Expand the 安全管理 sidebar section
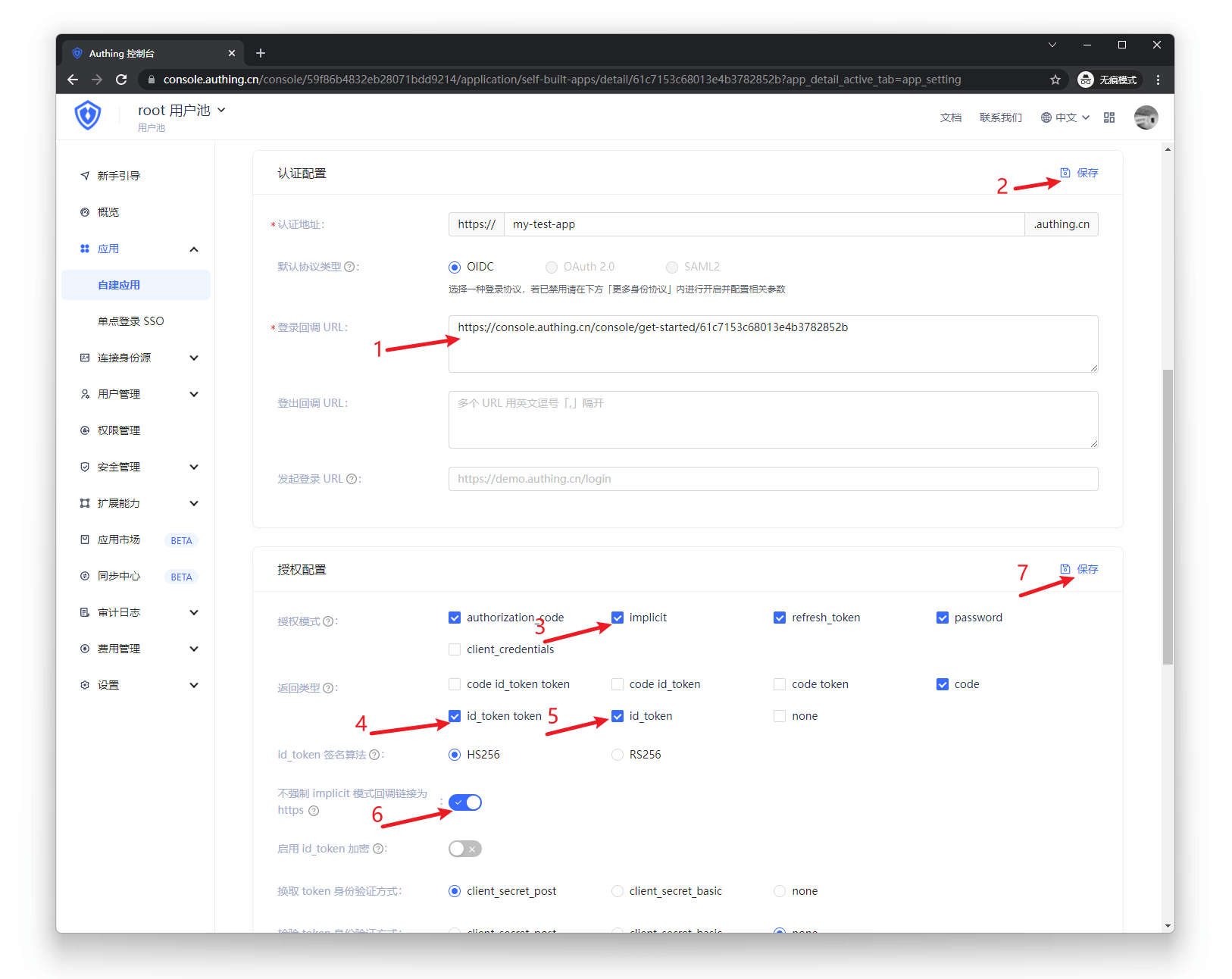The image size is (1232, 979). point(119,466)
